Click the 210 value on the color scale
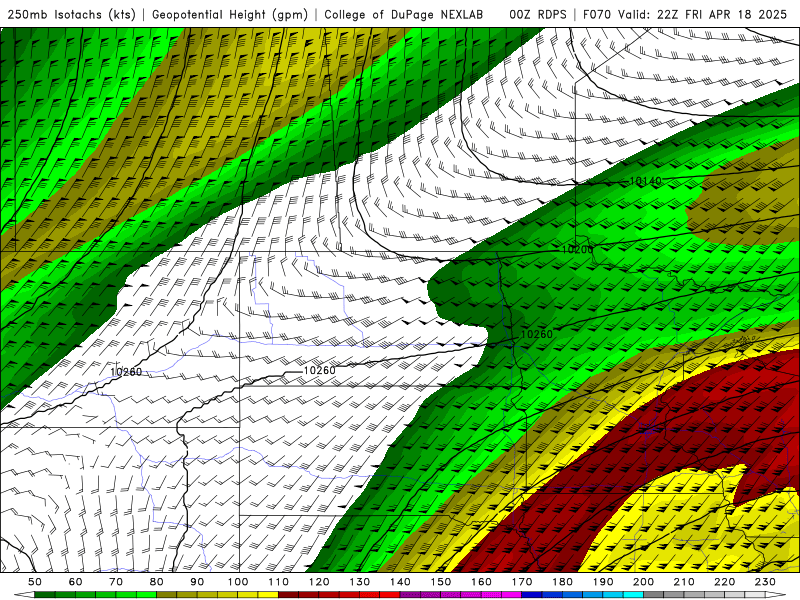Screen dimensions: 800x600 (684, 582)
